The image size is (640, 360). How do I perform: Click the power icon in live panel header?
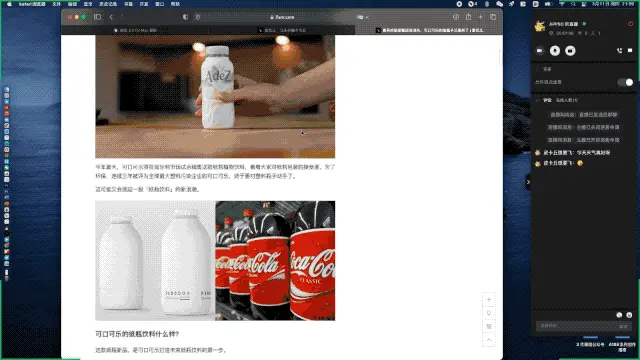tap(631, 24)
